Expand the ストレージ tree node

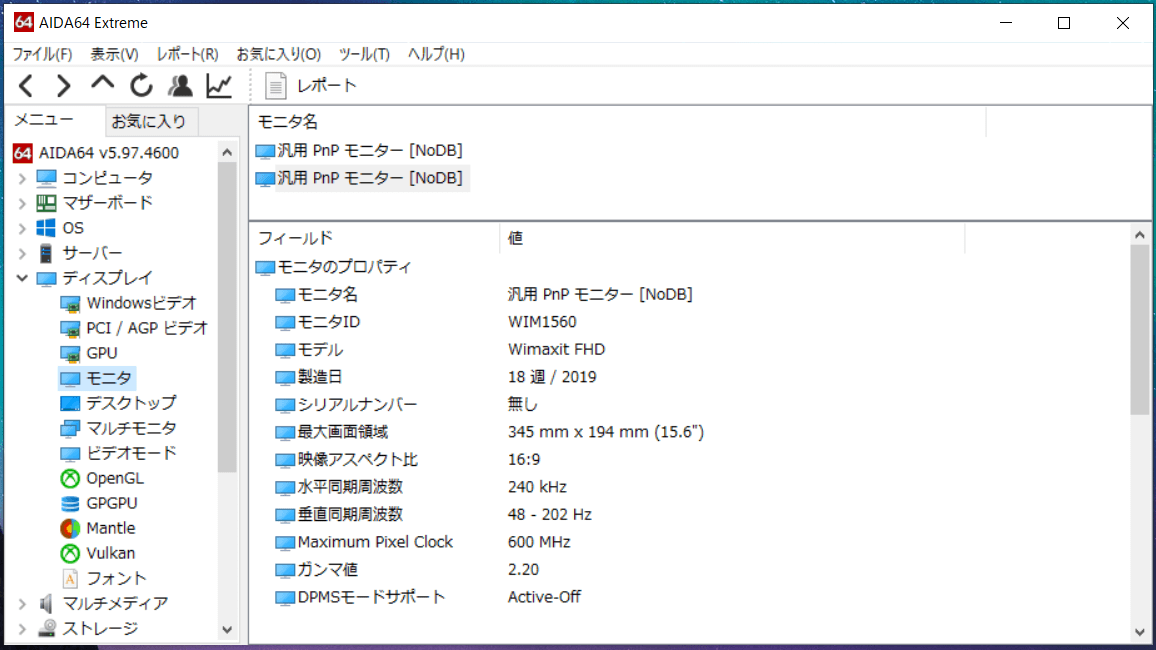pyautogui.click(x=22, y=629)
